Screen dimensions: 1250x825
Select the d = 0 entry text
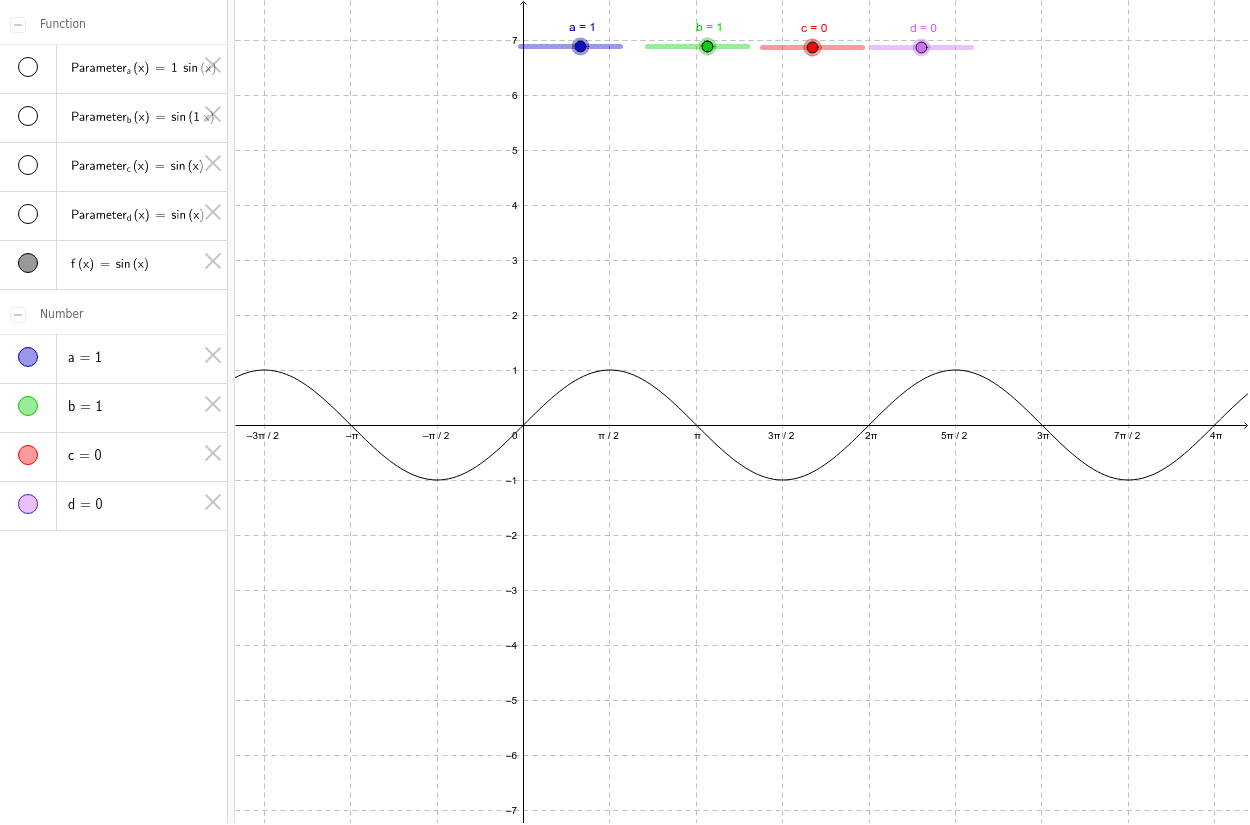pyautogui.click(x=85, y=504)
